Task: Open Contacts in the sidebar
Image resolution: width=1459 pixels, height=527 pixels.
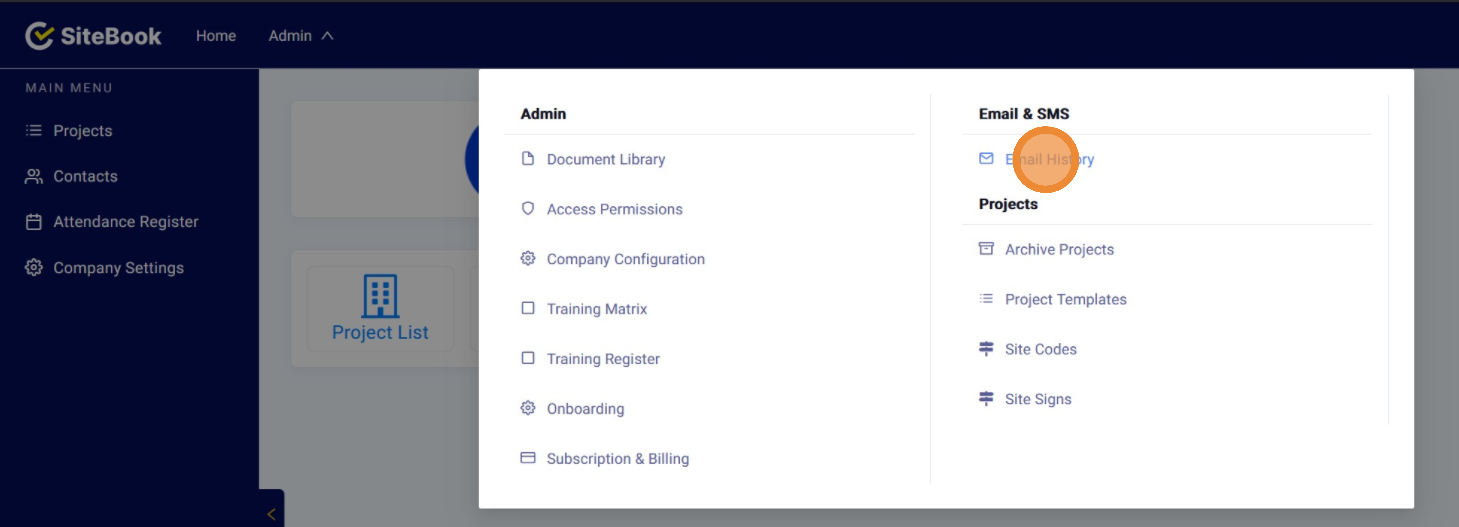Action: [85, 176]
